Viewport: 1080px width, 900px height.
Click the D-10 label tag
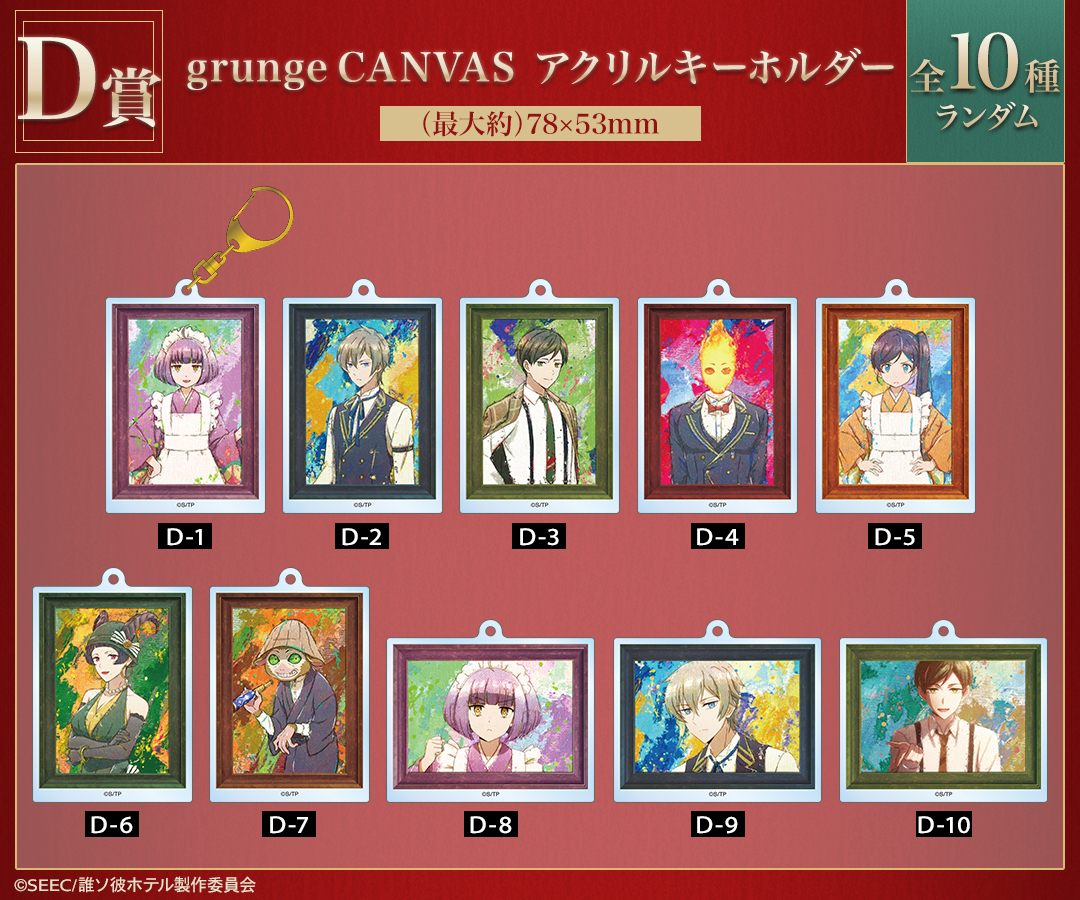click(x=944, y=824)
